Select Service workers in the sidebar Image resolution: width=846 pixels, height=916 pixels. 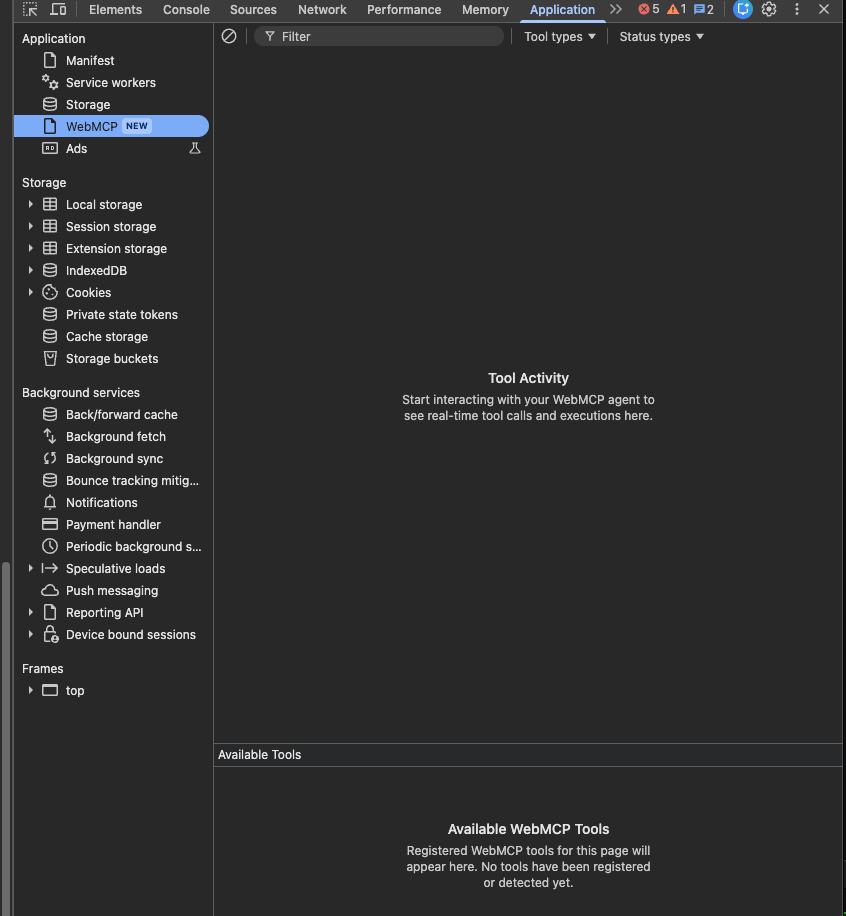click(111, 82)
